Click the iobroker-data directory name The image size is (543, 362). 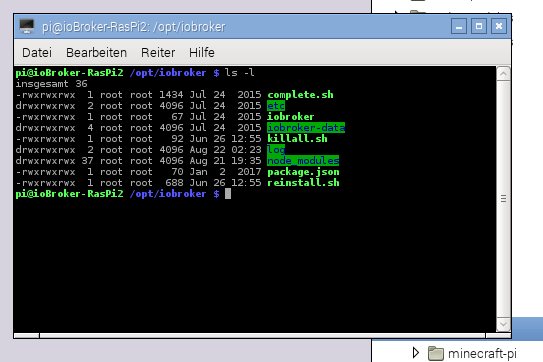(306, 128)
